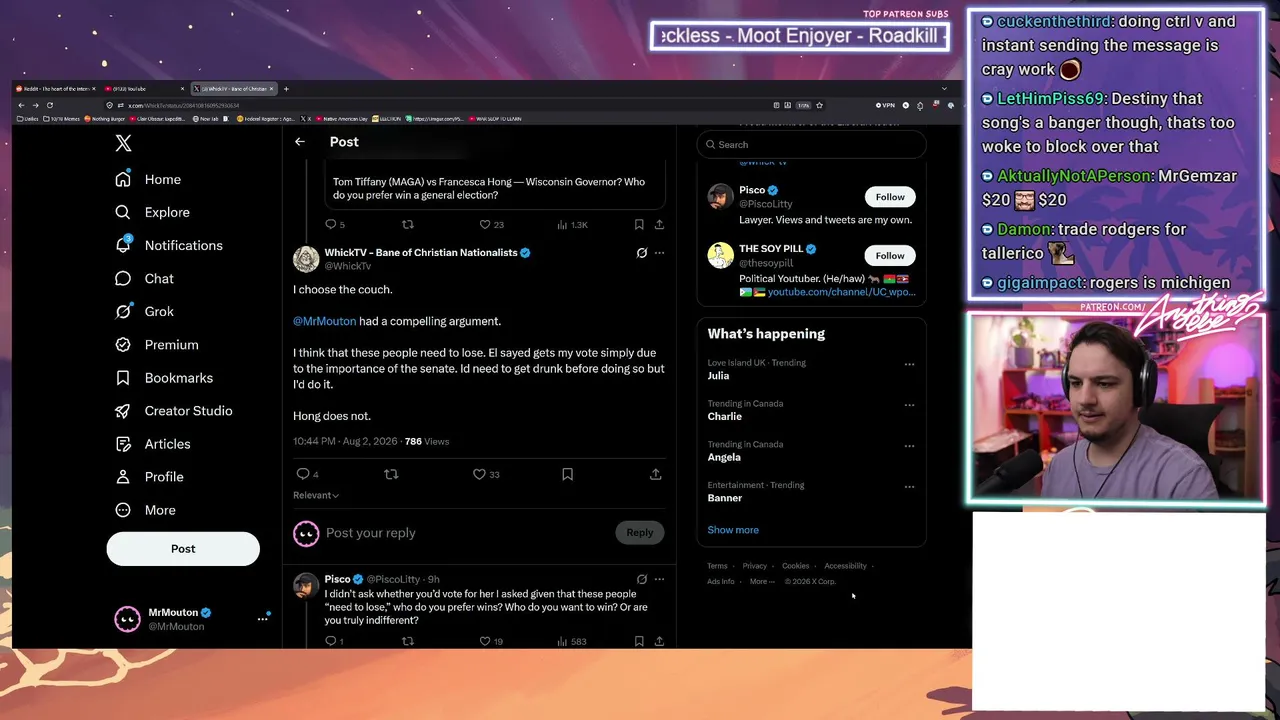The height and width of the screenshot is (720, 1280).
Task: Like the quoted post with 23 likes
Action: click(491, 225)
